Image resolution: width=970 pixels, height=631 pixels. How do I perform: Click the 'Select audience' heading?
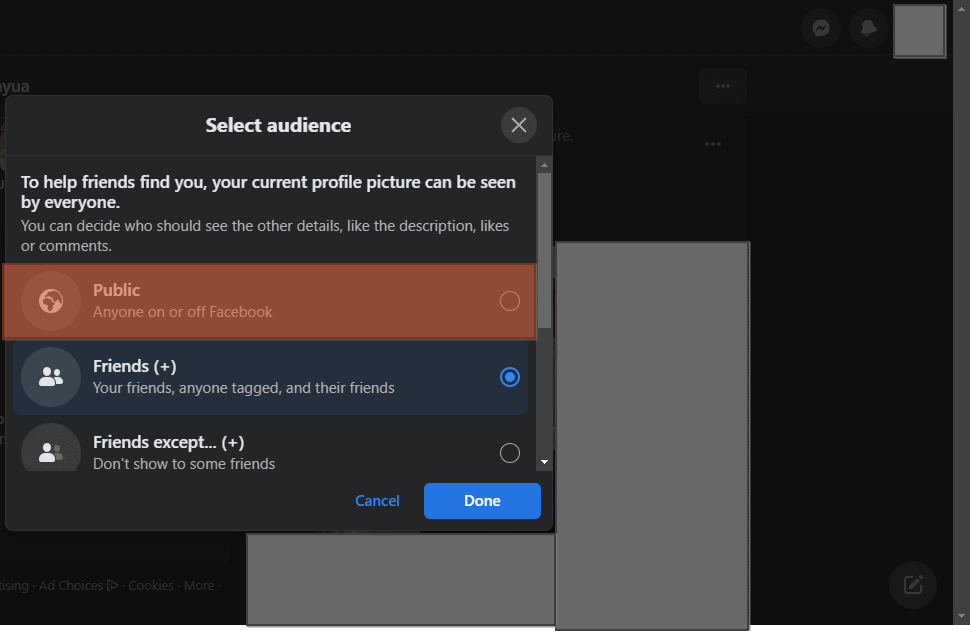(x=278, y=125)
